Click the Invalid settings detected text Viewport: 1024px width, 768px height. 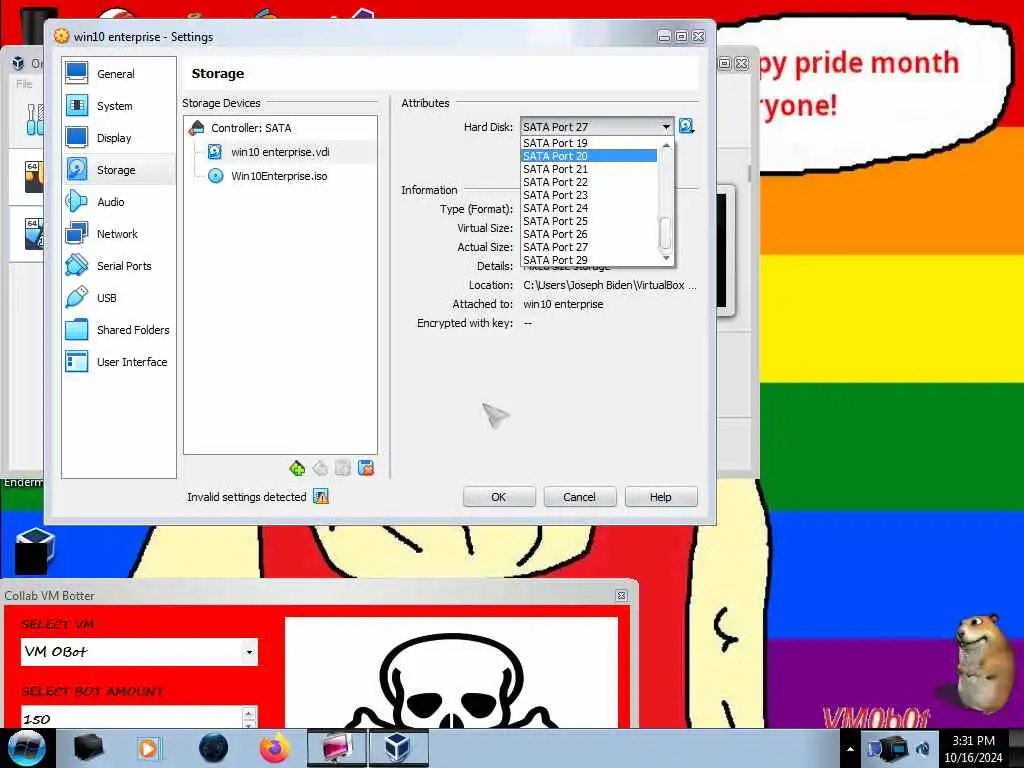[x=247, y=497]
